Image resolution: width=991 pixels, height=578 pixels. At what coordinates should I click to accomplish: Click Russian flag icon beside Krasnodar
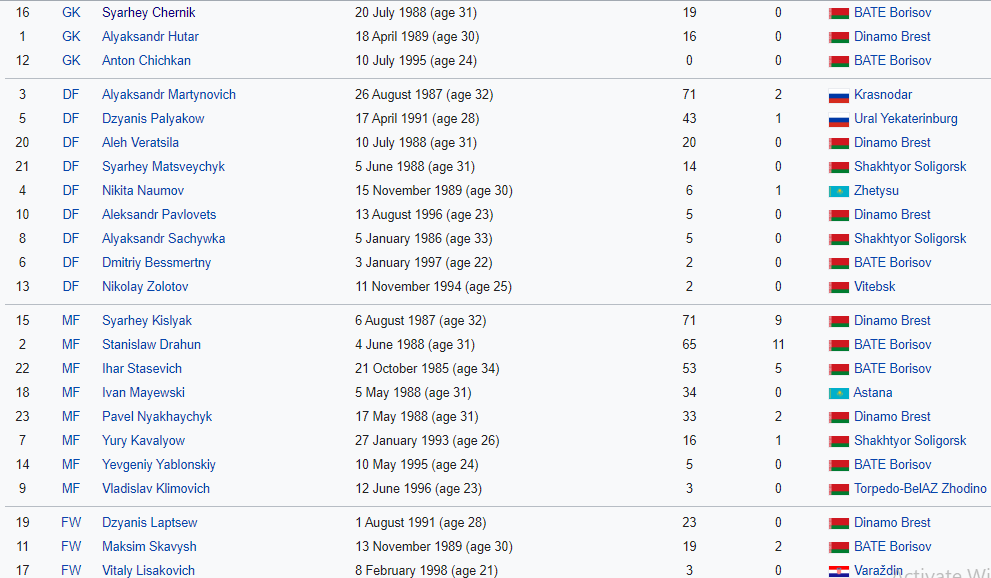click(x=839, y=95)
